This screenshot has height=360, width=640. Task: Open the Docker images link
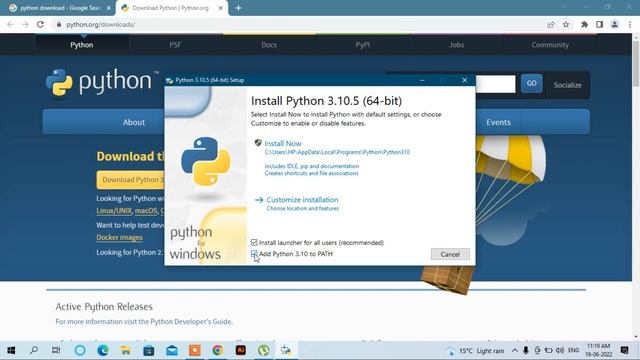pos(120,237)
